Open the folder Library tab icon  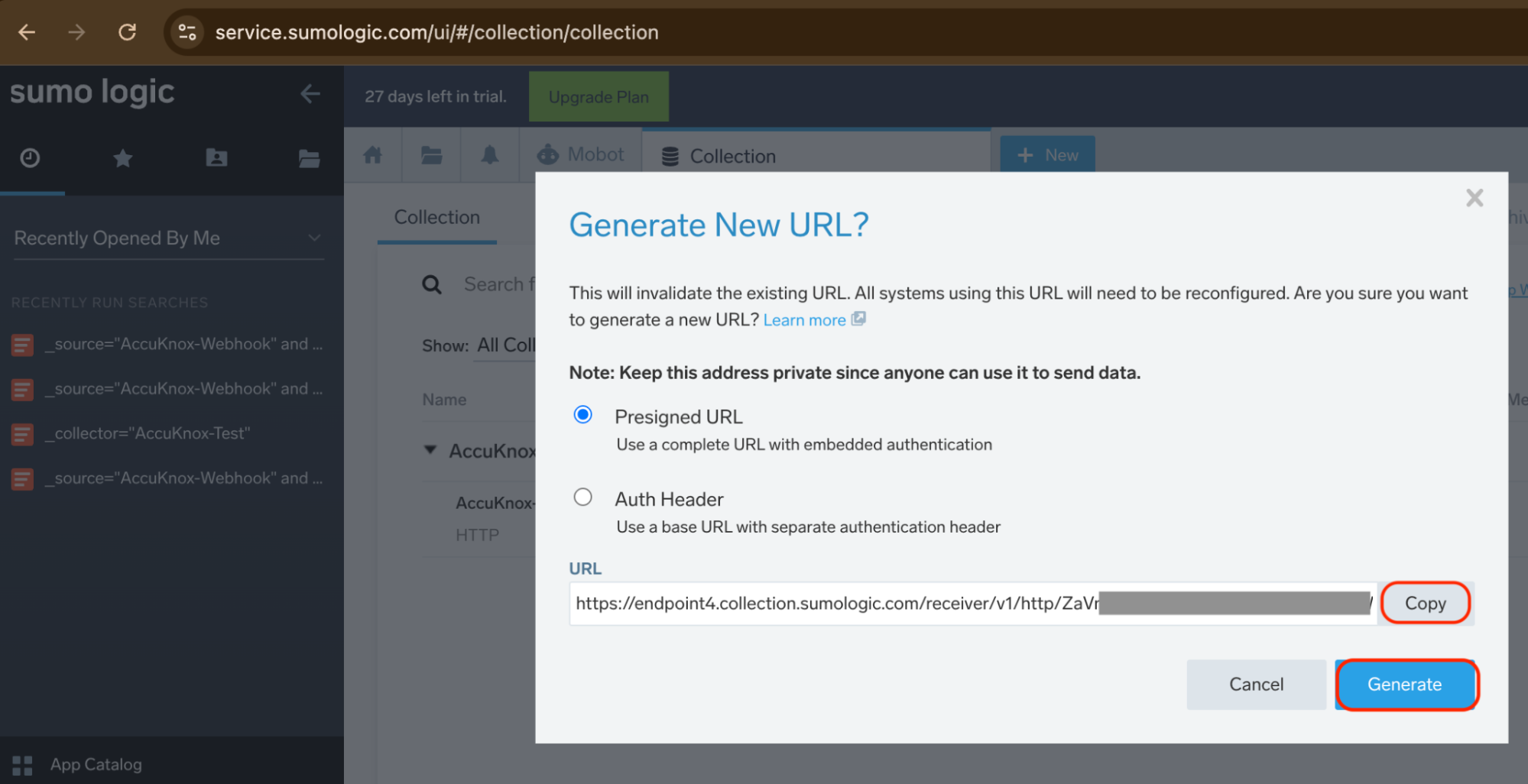[x=432, y=156]
